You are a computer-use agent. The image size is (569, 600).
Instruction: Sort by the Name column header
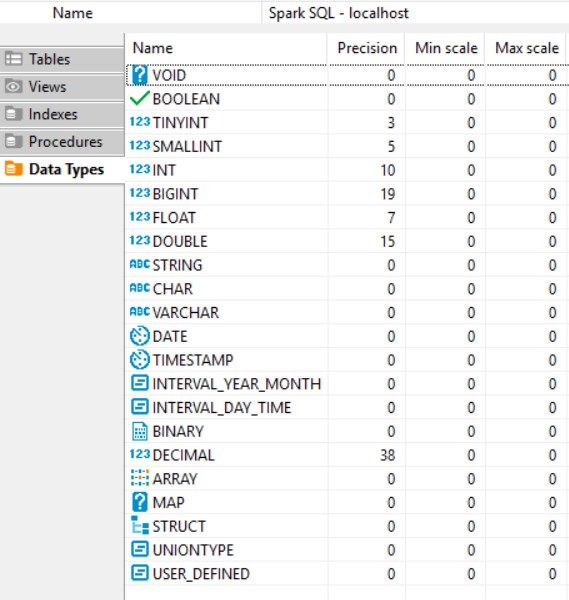[x=226, y=48]
